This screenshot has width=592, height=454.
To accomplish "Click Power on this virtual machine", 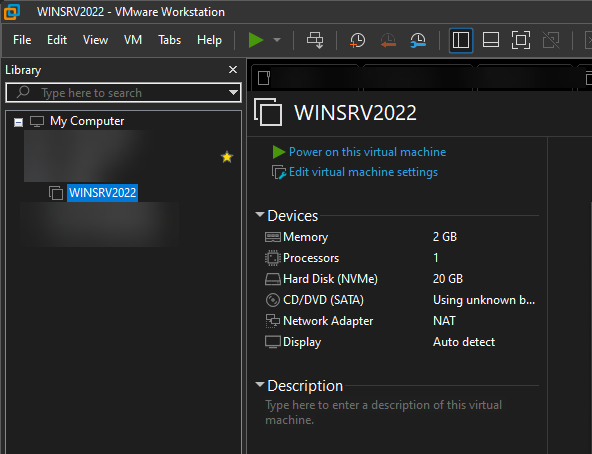I will click(x=367, y=152).
